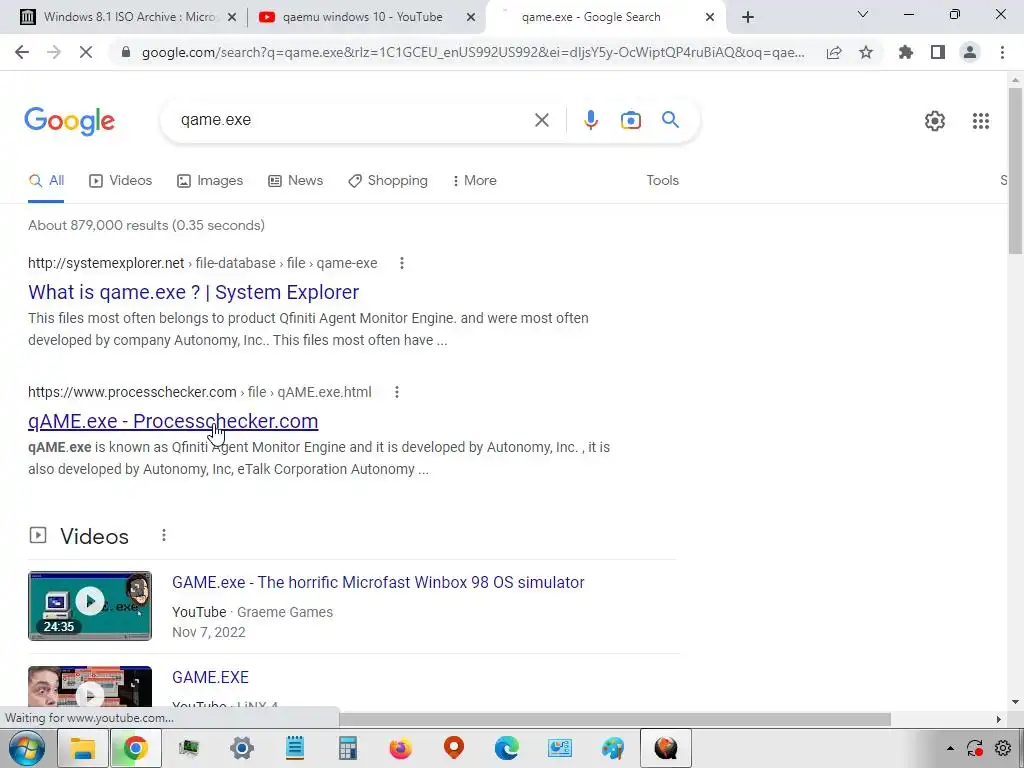The width and height of the screenshot is (1024, 768).
Task: Open the qAME.exe - Processchecker.com link
Action: [x=173, y=421]
